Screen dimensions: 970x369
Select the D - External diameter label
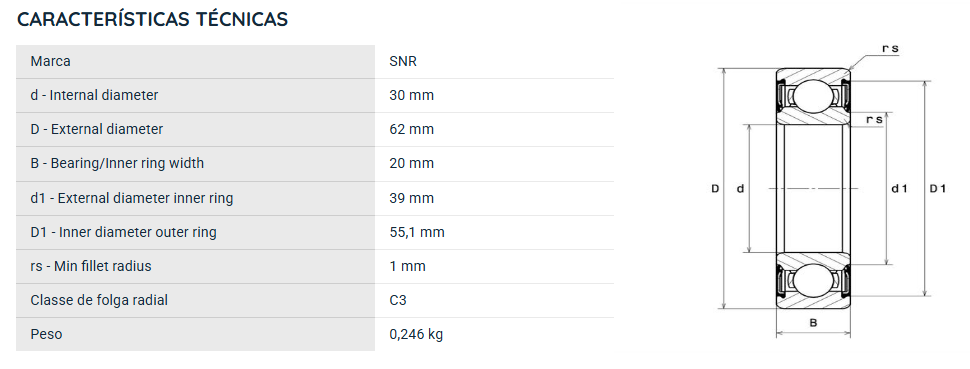click(x=97, y=129)
